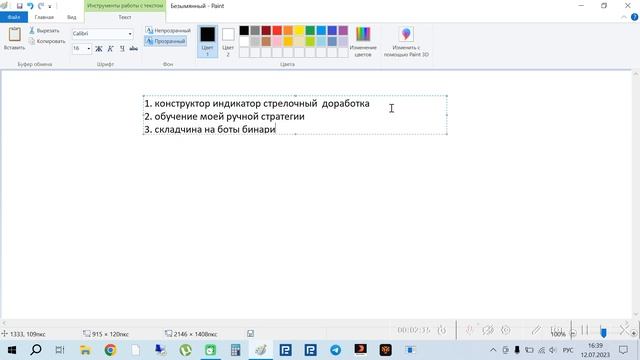This screenshot has height=360, width=640.
Task: Pick the purple palette swatch
Action: point(343,31)
